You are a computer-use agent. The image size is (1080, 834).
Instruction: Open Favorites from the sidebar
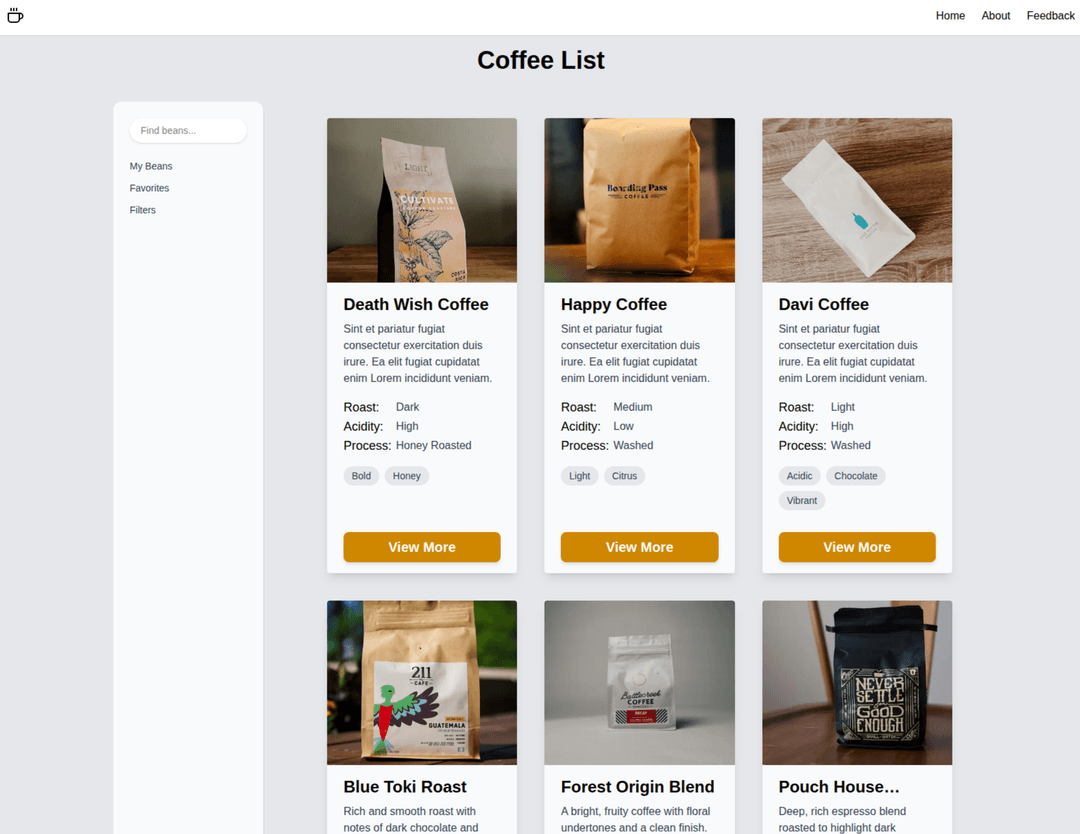[x=149, y=188]
